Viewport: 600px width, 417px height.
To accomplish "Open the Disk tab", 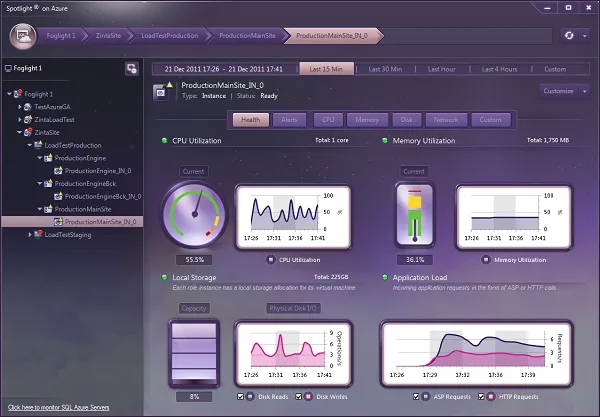I will coord(407,120).
